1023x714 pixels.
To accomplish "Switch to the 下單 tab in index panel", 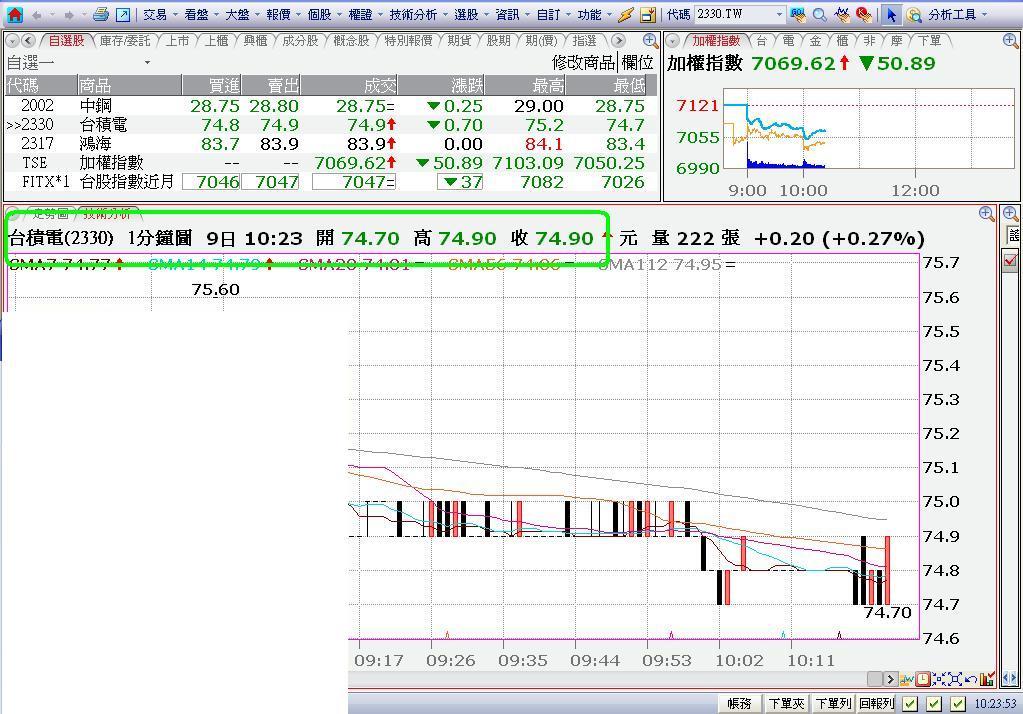I will (930, 41).
